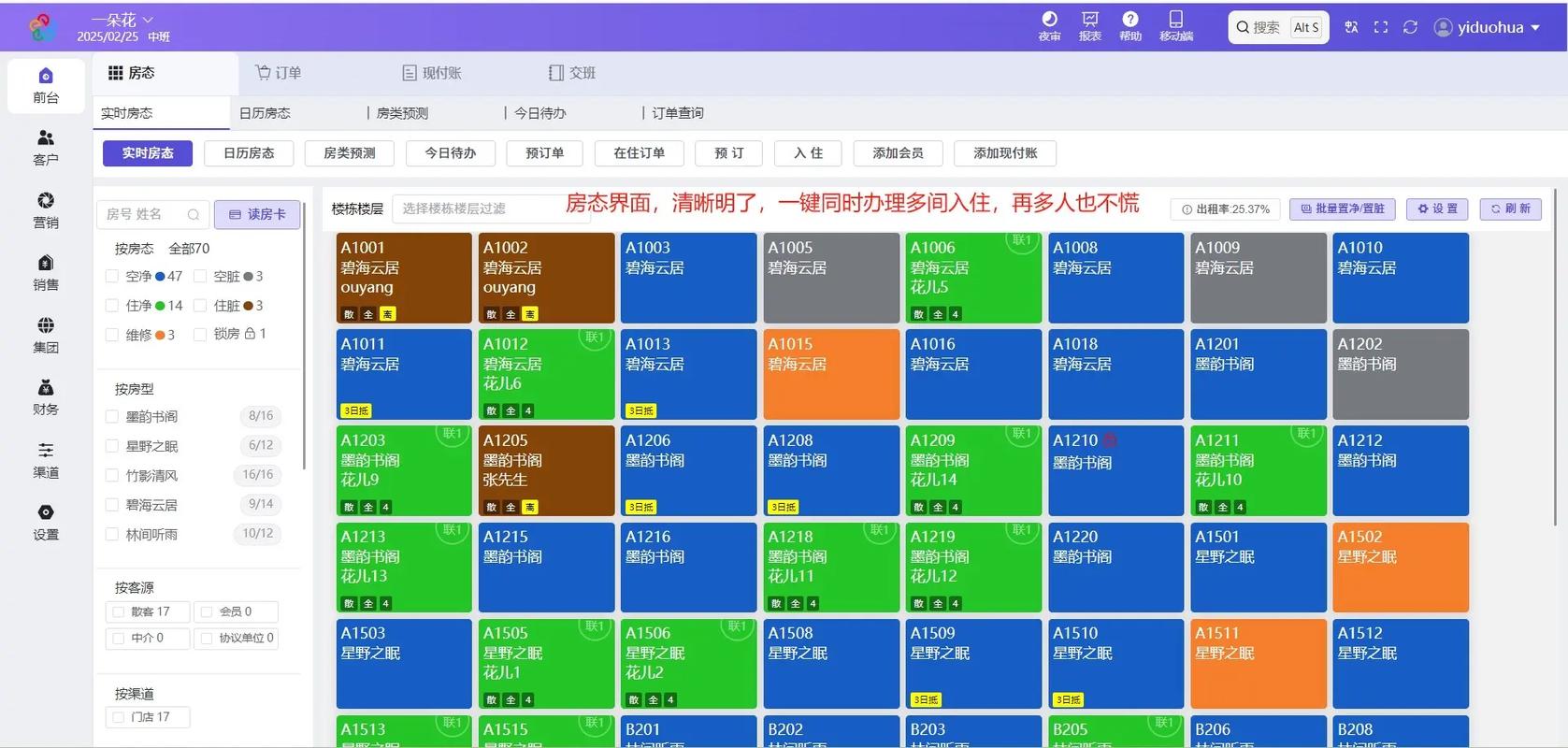Open the 帮助 help icon
The height and width of the screenshot is (748, 1568).
pos(1130,25)
